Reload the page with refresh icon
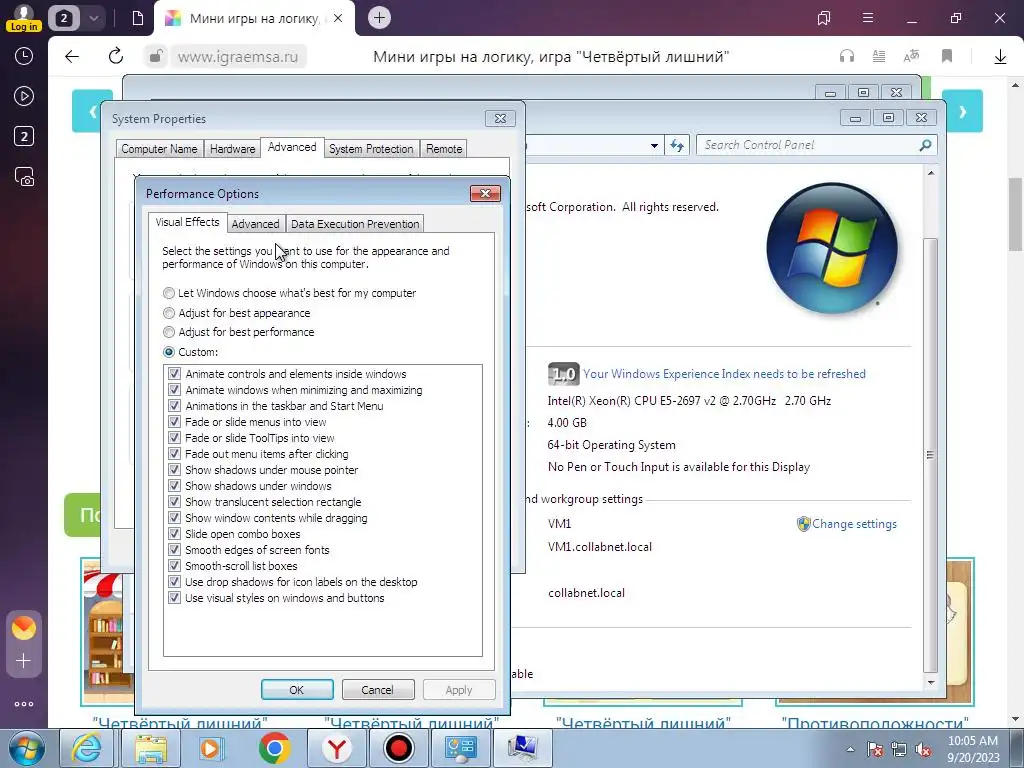Viewport: 1024px width, 768px height. click(116, 56)
